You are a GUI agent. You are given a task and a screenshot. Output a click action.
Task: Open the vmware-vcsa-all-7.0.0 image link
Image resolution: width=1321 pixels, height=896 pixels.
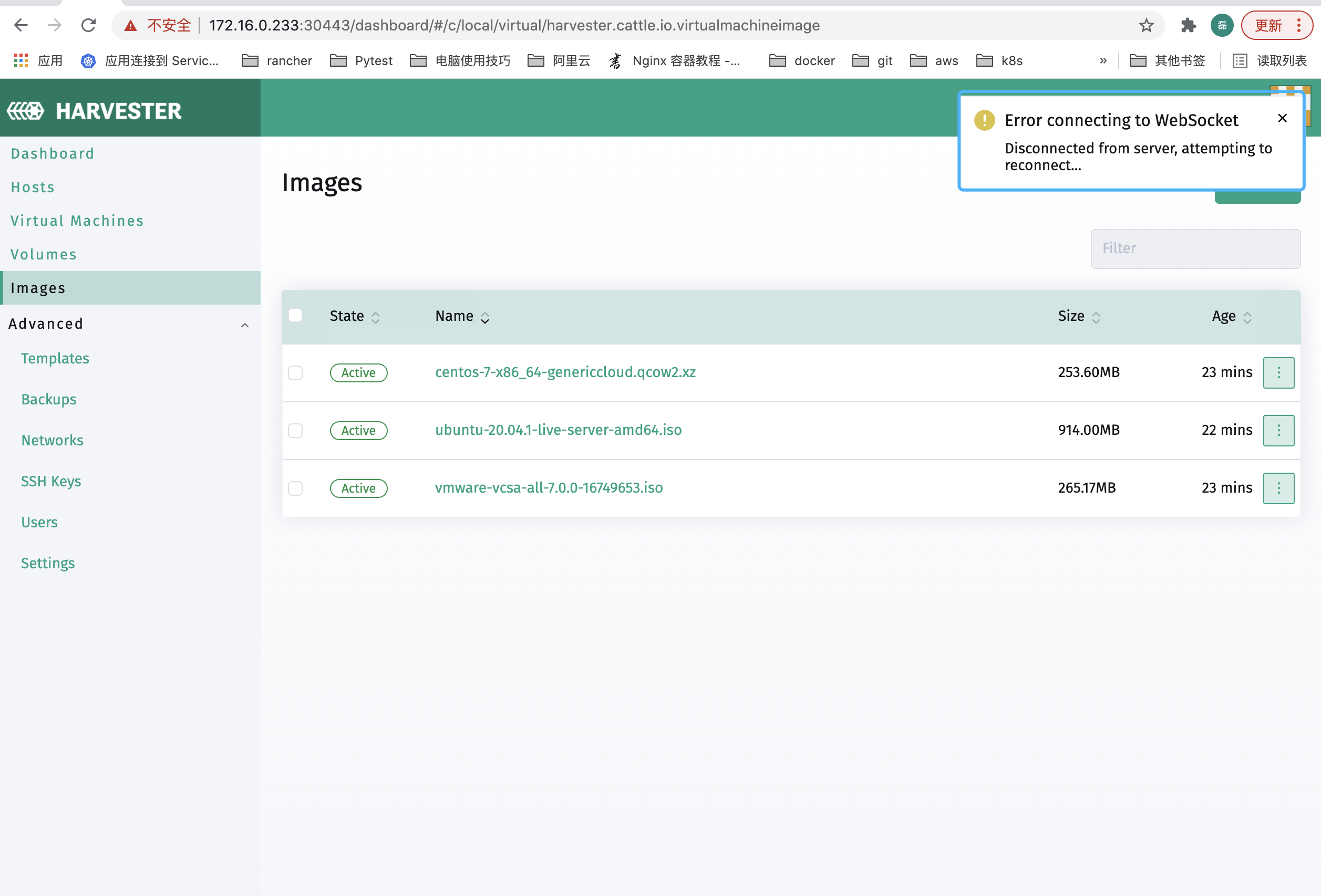coord(549,487)
